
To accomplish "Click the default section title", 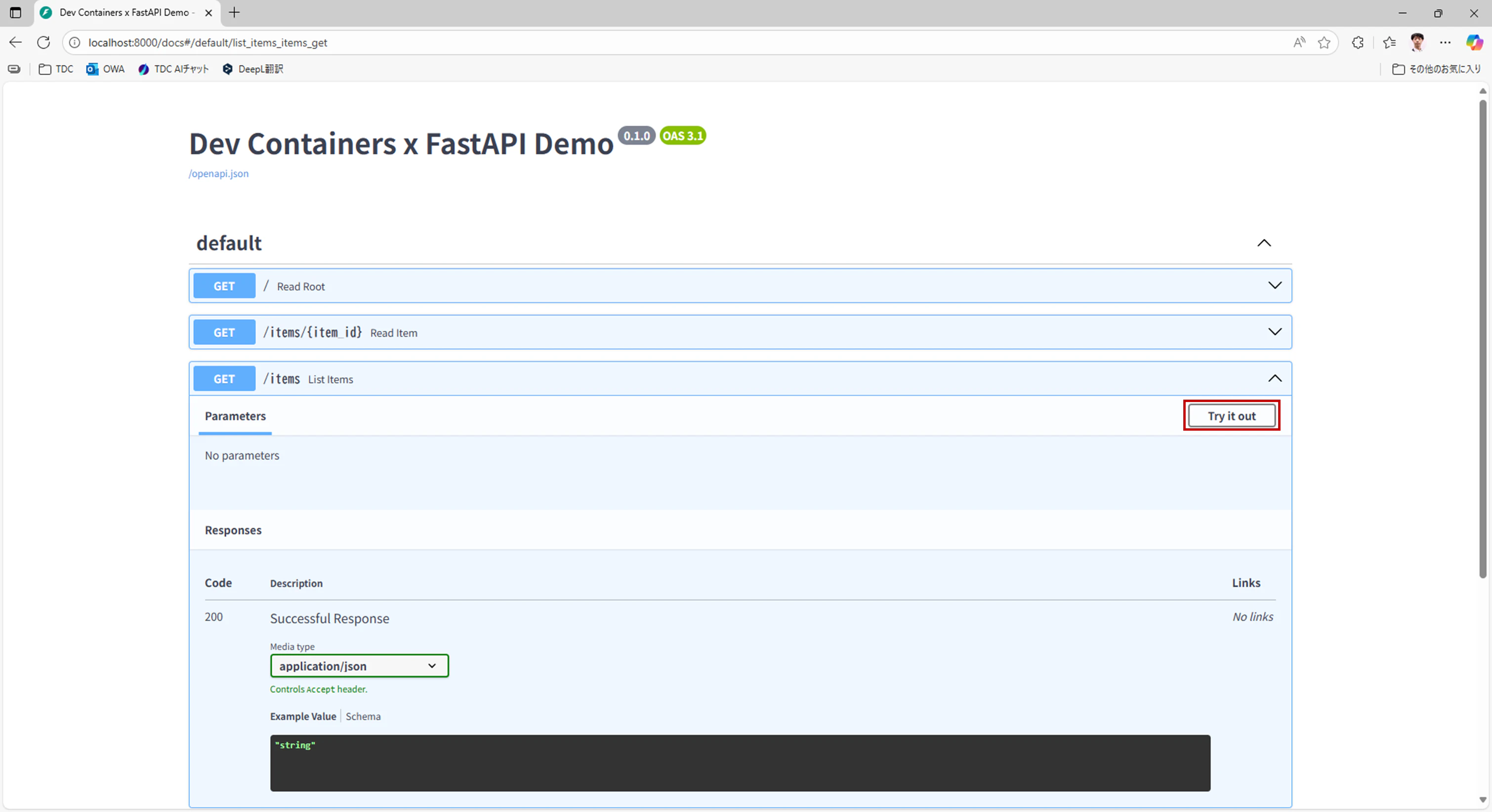I will tap(229, 243).
